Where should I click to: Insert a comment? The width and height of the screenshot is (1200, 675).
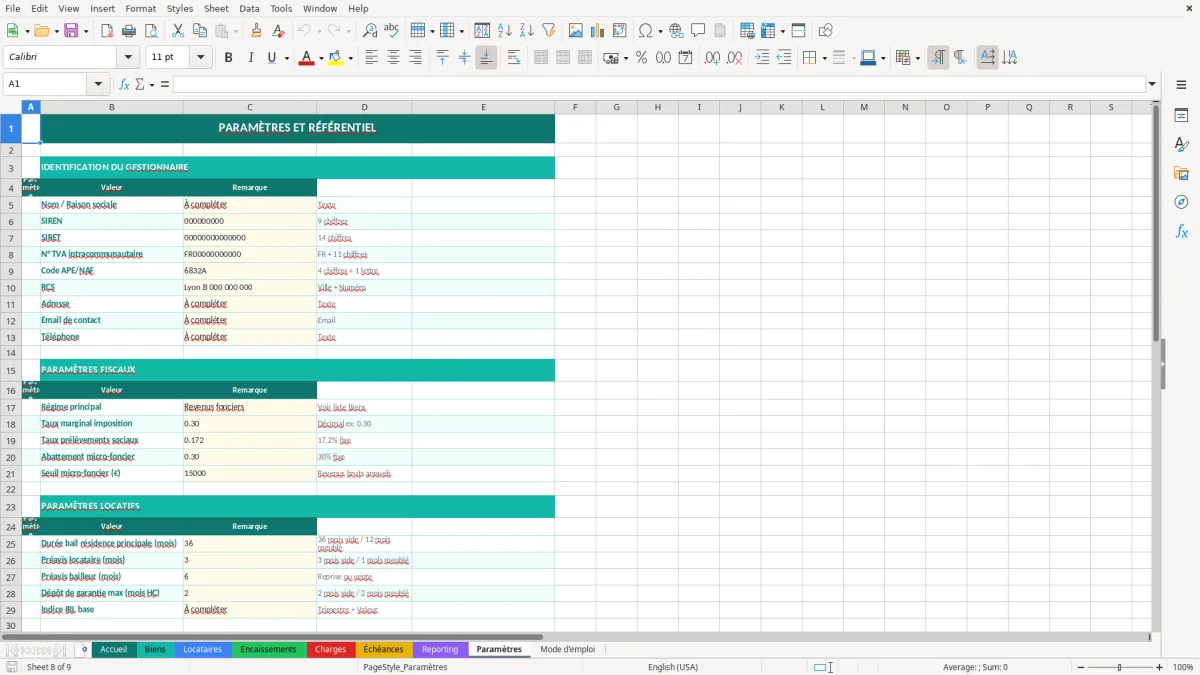click(x=698, y=31)
